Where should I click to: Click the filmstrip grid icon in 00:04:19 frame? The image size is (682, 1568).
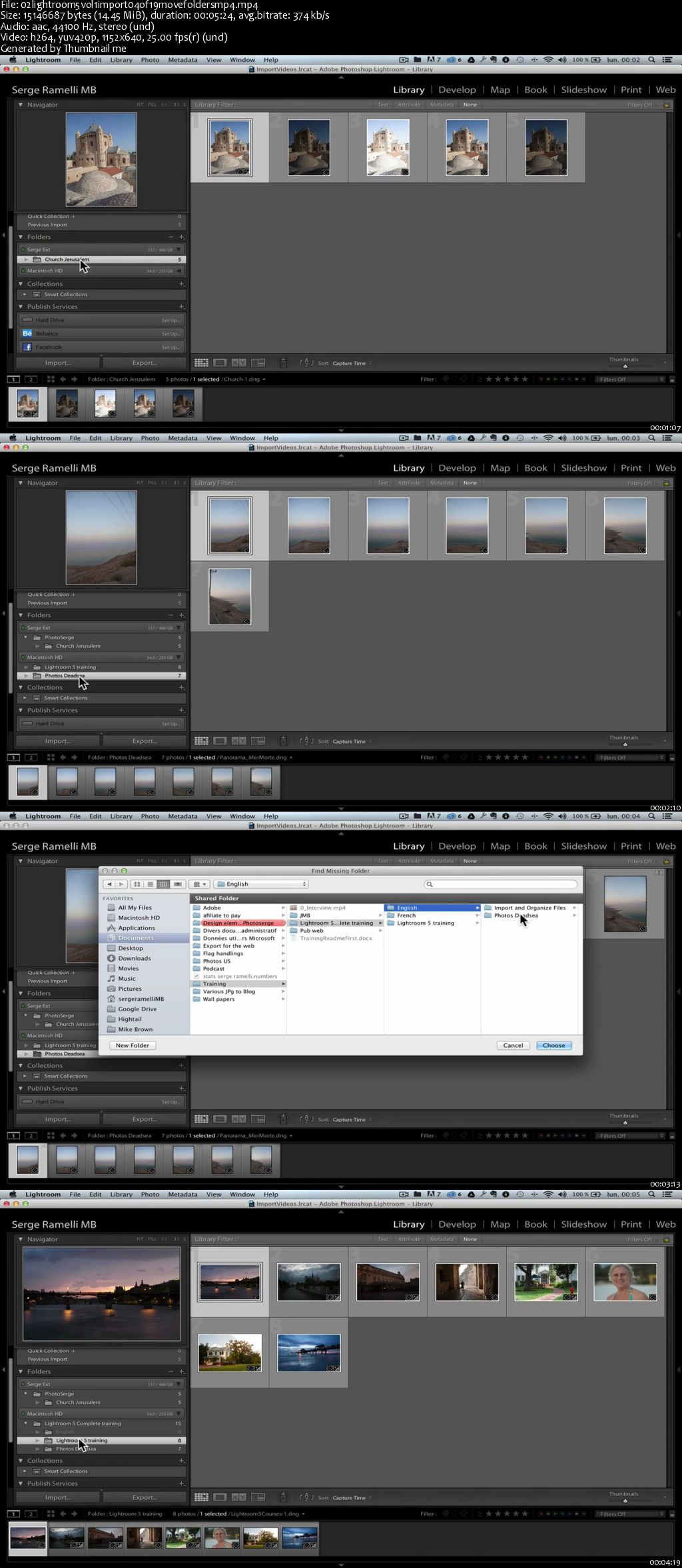[51, 1513]
